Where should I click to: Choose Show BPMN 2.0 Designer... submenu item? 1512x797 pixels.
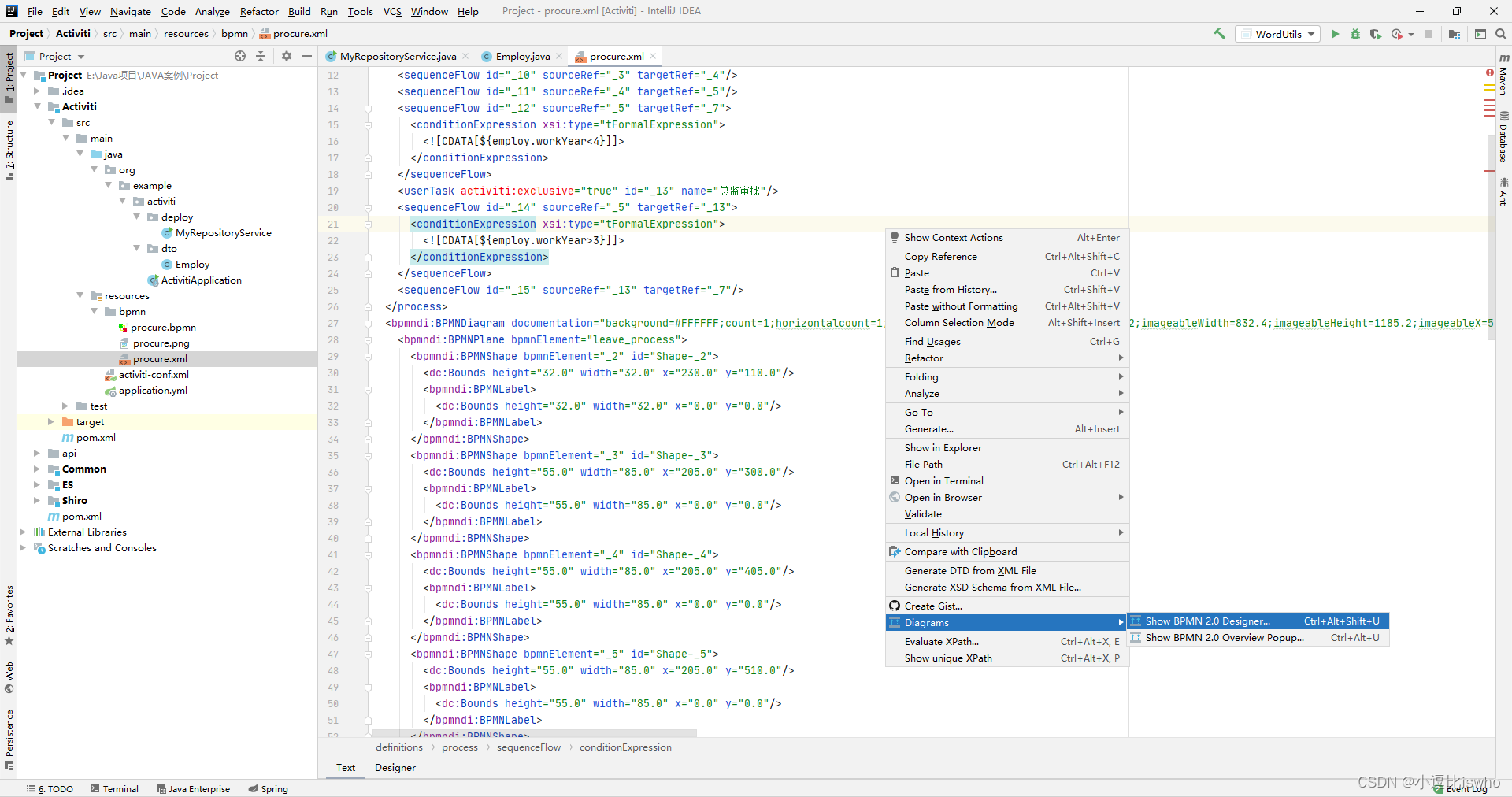tap(1258, 621)
